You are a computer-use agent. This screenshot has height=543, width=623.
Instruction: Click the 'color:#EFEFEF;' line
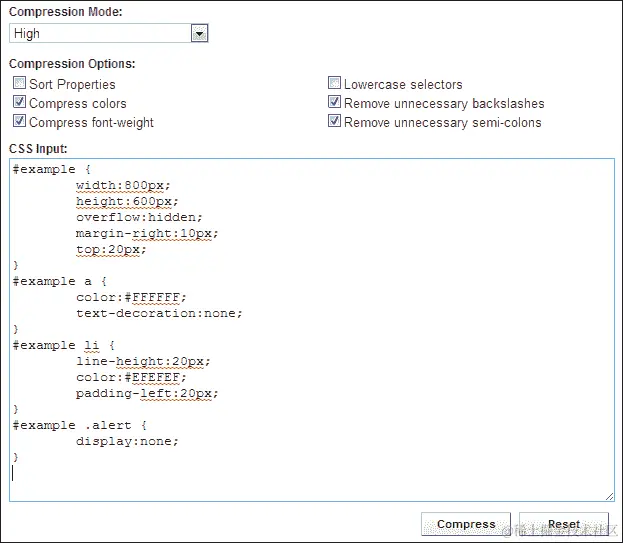pos(131,377)
